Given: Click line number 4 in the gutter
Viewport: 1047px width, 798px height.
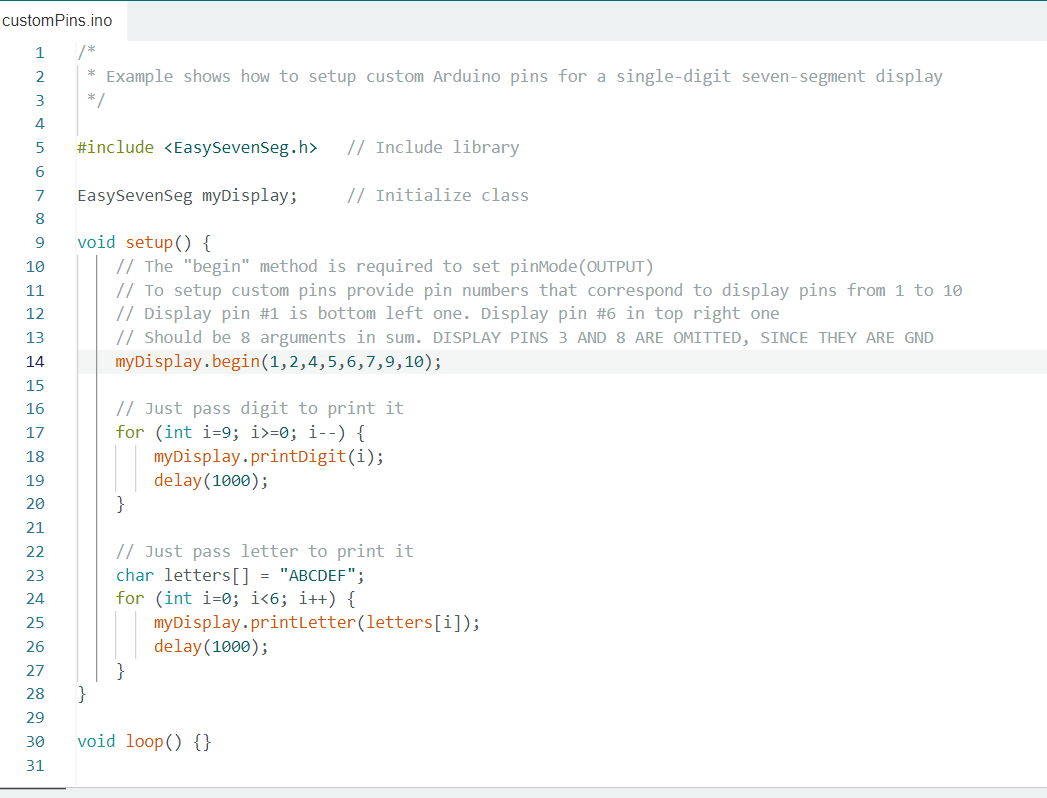Looking at the screenshot, I should pyautogui.click(x=40, y=124).
